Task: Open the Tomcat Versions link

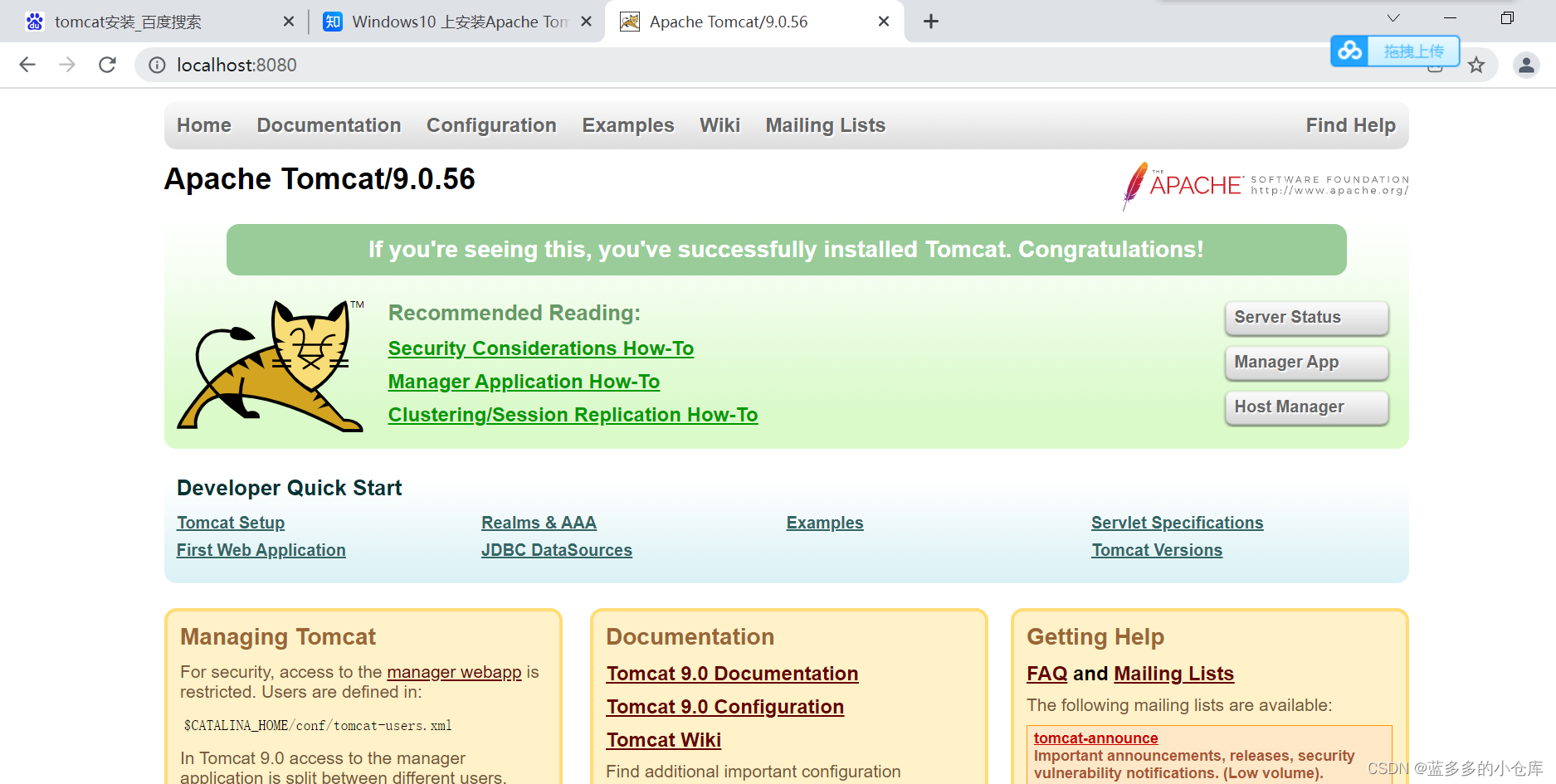Action: coord(1157,550)
